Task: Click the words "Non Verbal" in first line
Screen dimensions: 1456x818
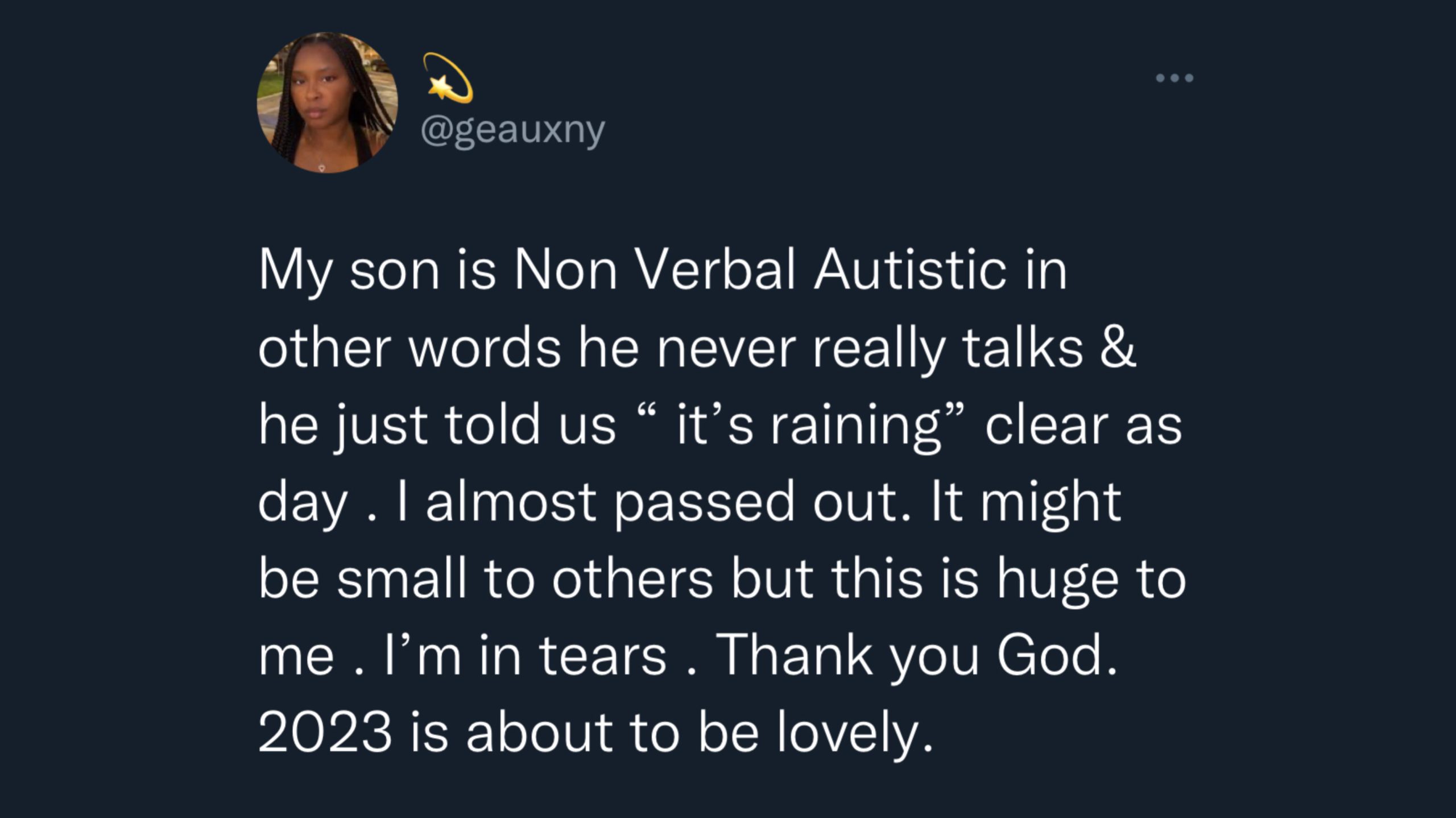Action: pos(655,270)
